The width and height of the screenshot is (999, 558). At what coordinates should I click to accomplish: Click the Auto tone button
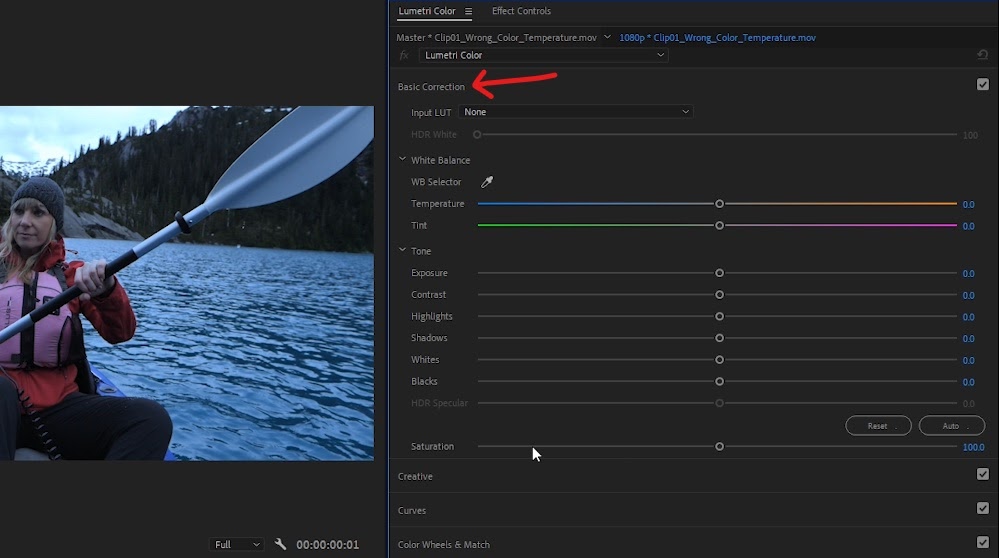[952, 426]
